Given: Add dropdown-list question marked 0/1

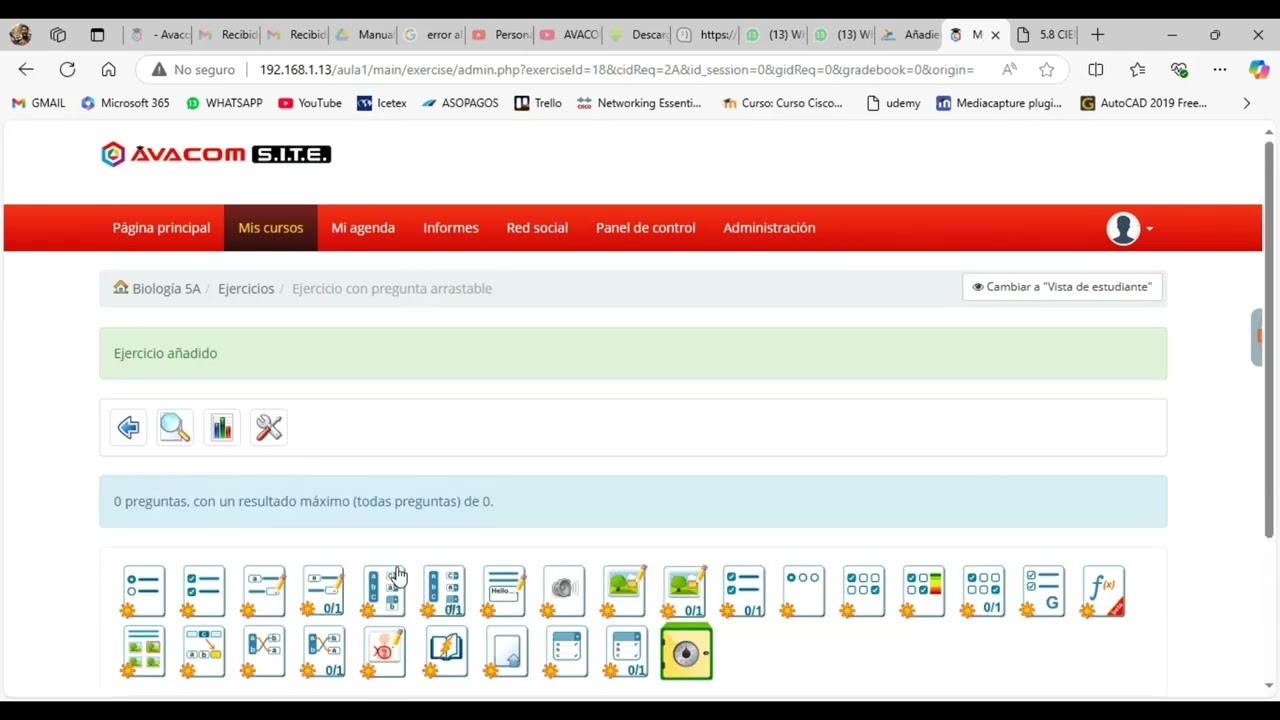Looking at the screenshot, I should (626, 652).
